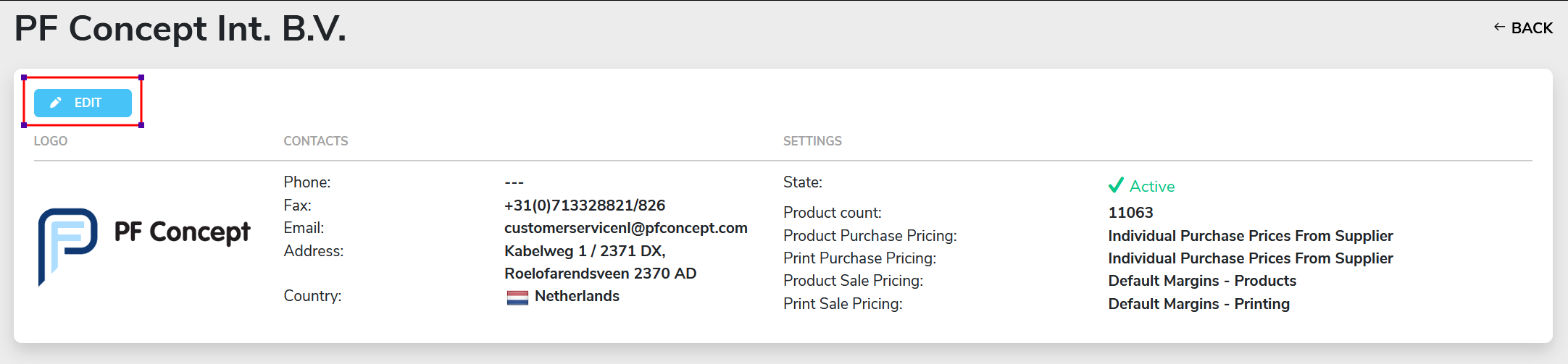Click Product Purchase Pricing value text
This screenshot has width=1568, height=364.
1251,236
